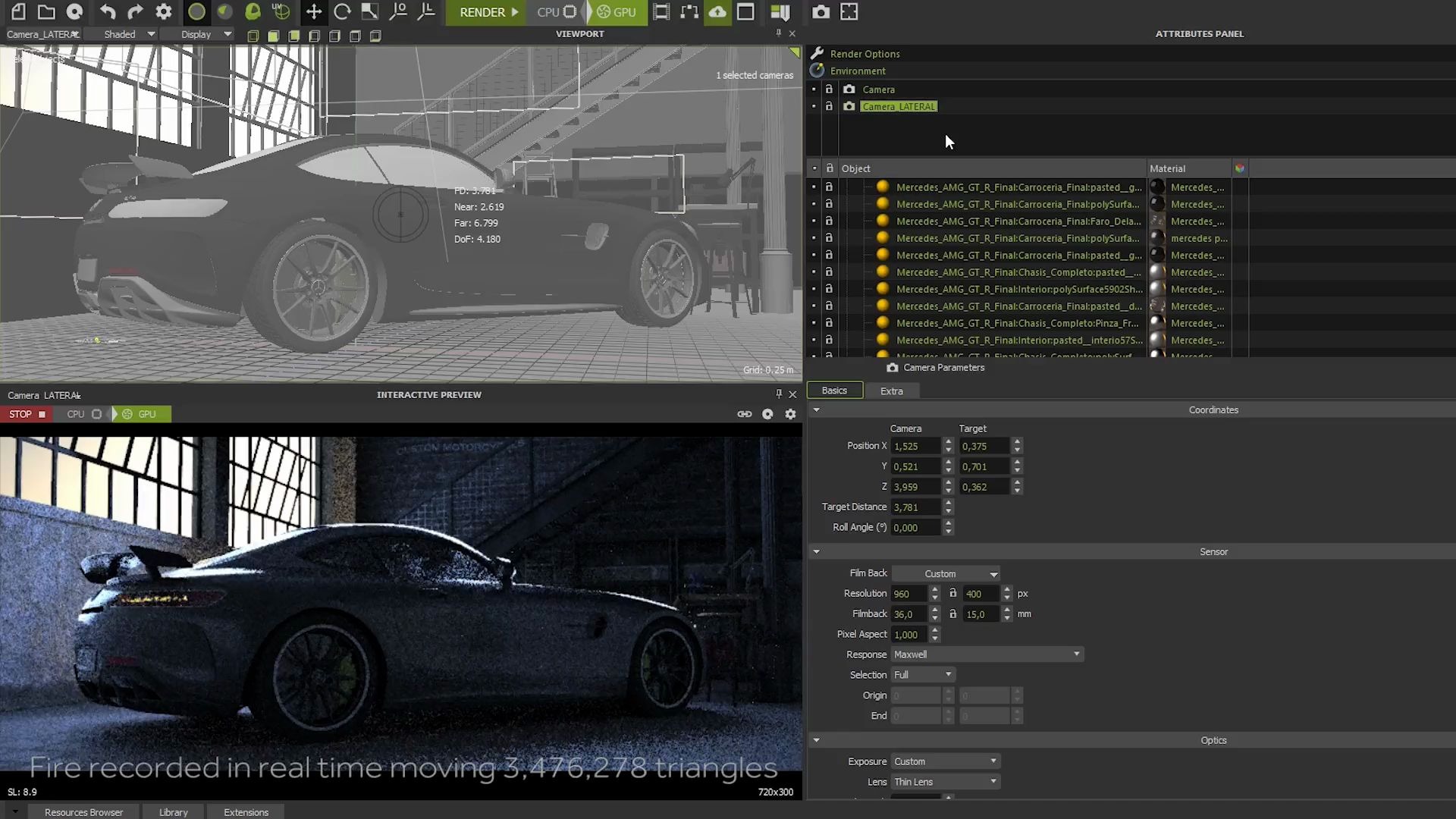Viewport: 1456px width, 819px height.
Task: Click the cloud render icon in toolbar
Action: coord(717,11)
